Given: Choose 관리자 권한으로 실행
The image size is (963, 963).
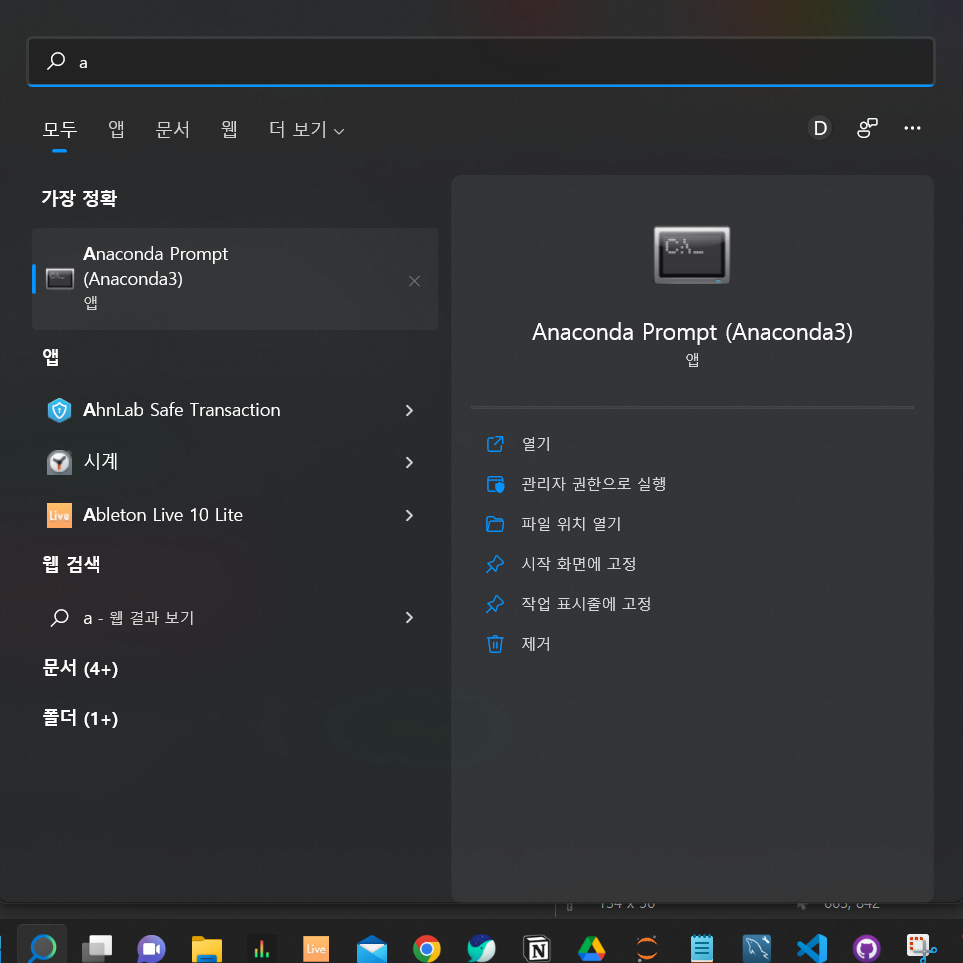Looking at the screenshot, I should (x=593, y=484).
